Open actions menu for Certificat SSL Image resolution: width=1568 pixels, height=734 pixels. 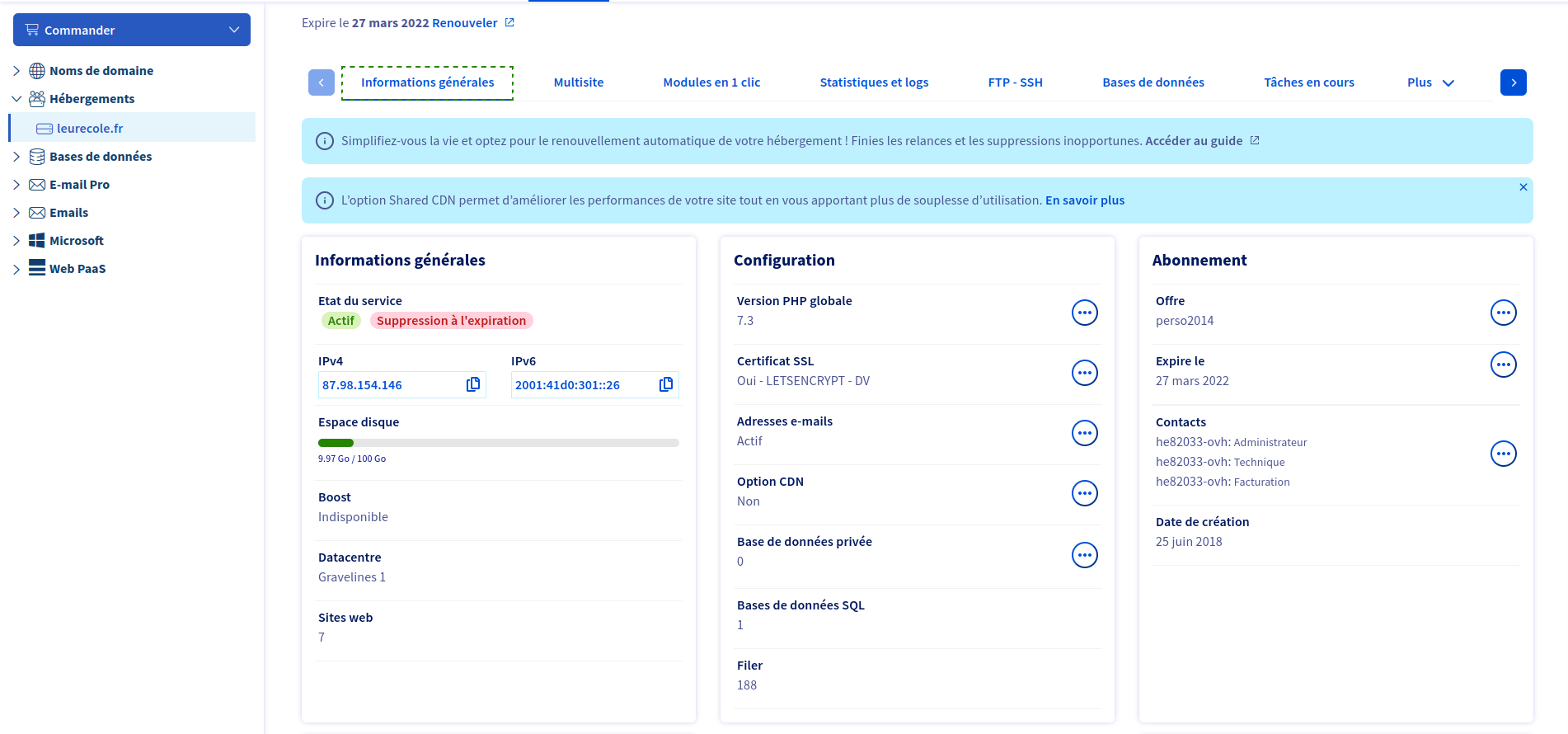point(1084,373)
